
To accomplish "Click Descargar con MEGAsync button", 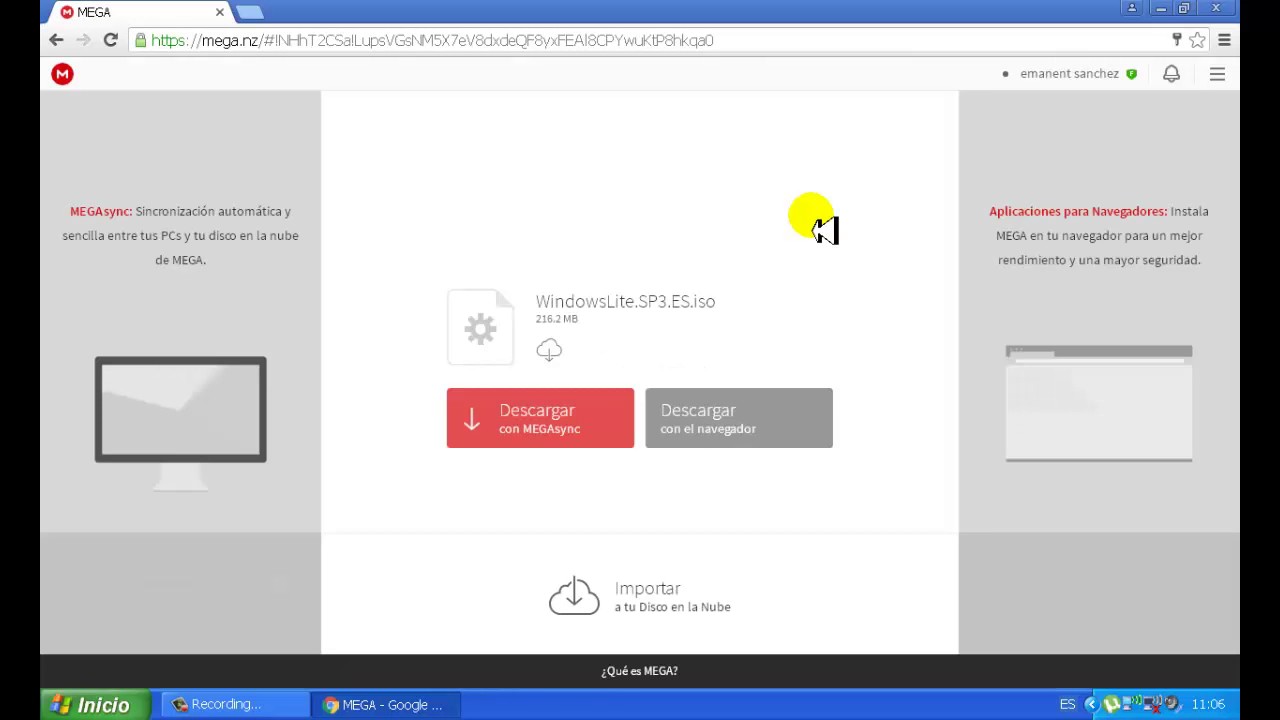I will pyautogui.click(x=540, y=418).
